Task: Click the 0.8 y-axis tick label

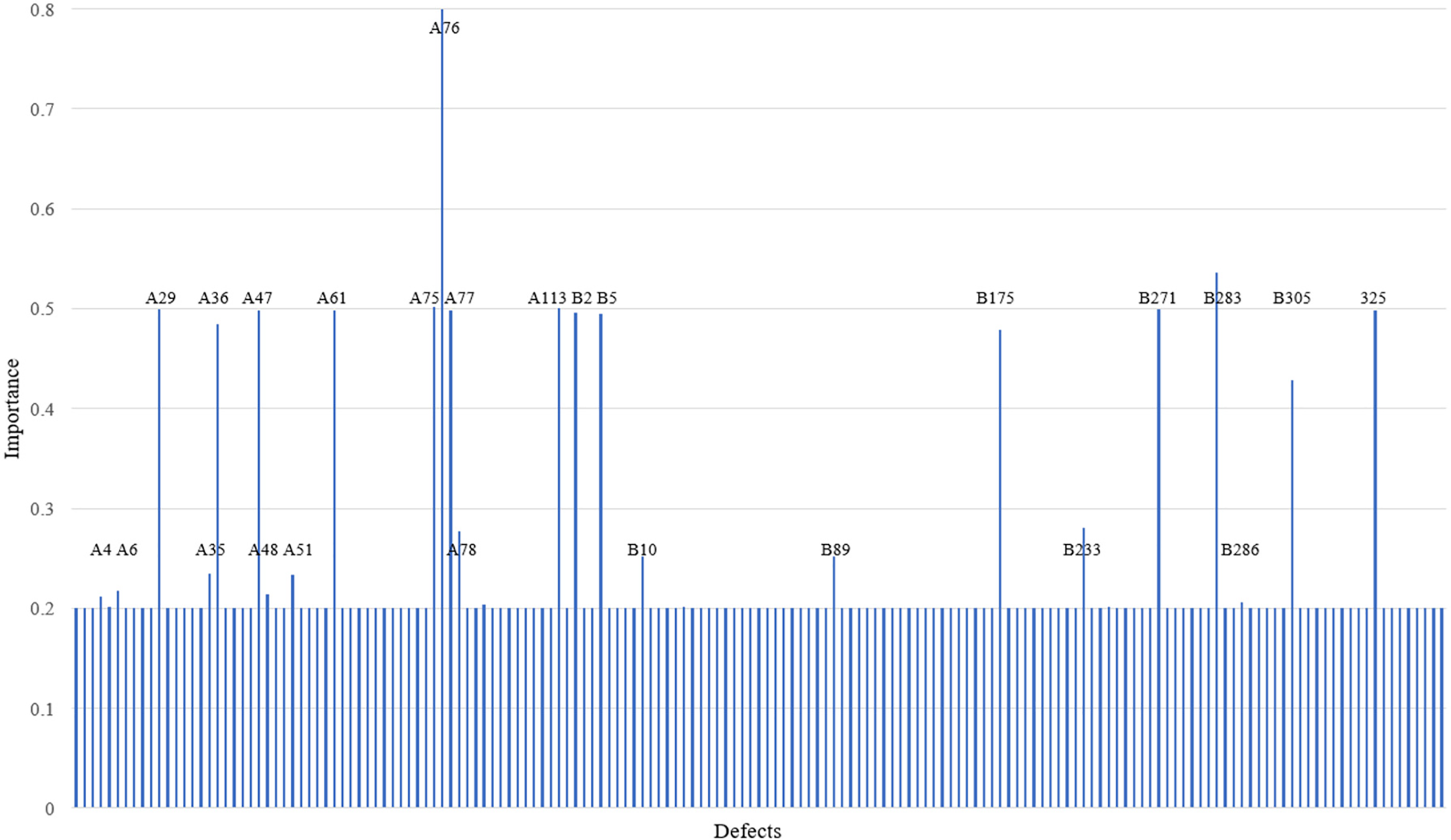Action: tap(42, 10)
